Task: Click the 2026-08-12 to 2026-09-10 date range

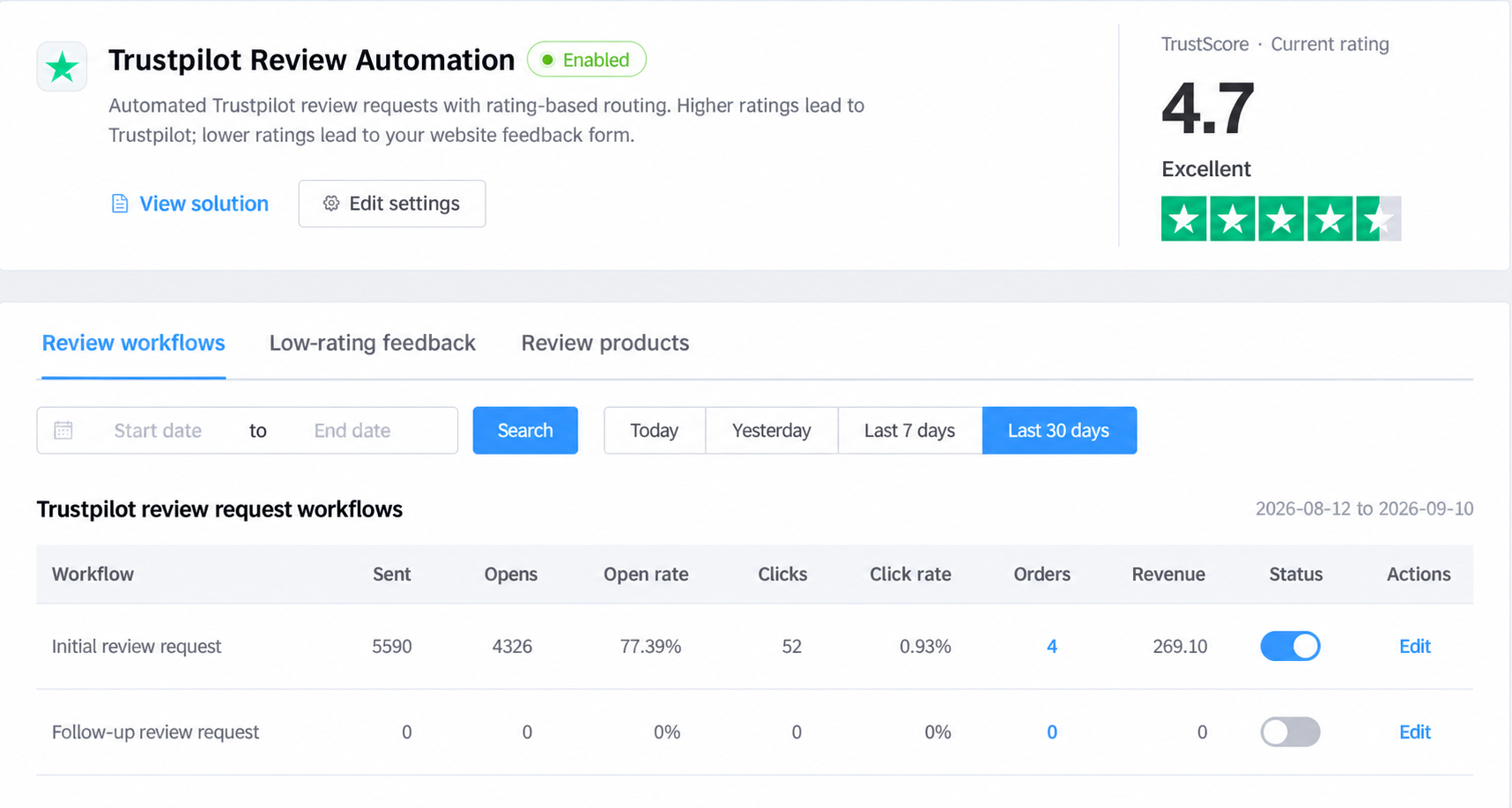Action: (1364, 508)
